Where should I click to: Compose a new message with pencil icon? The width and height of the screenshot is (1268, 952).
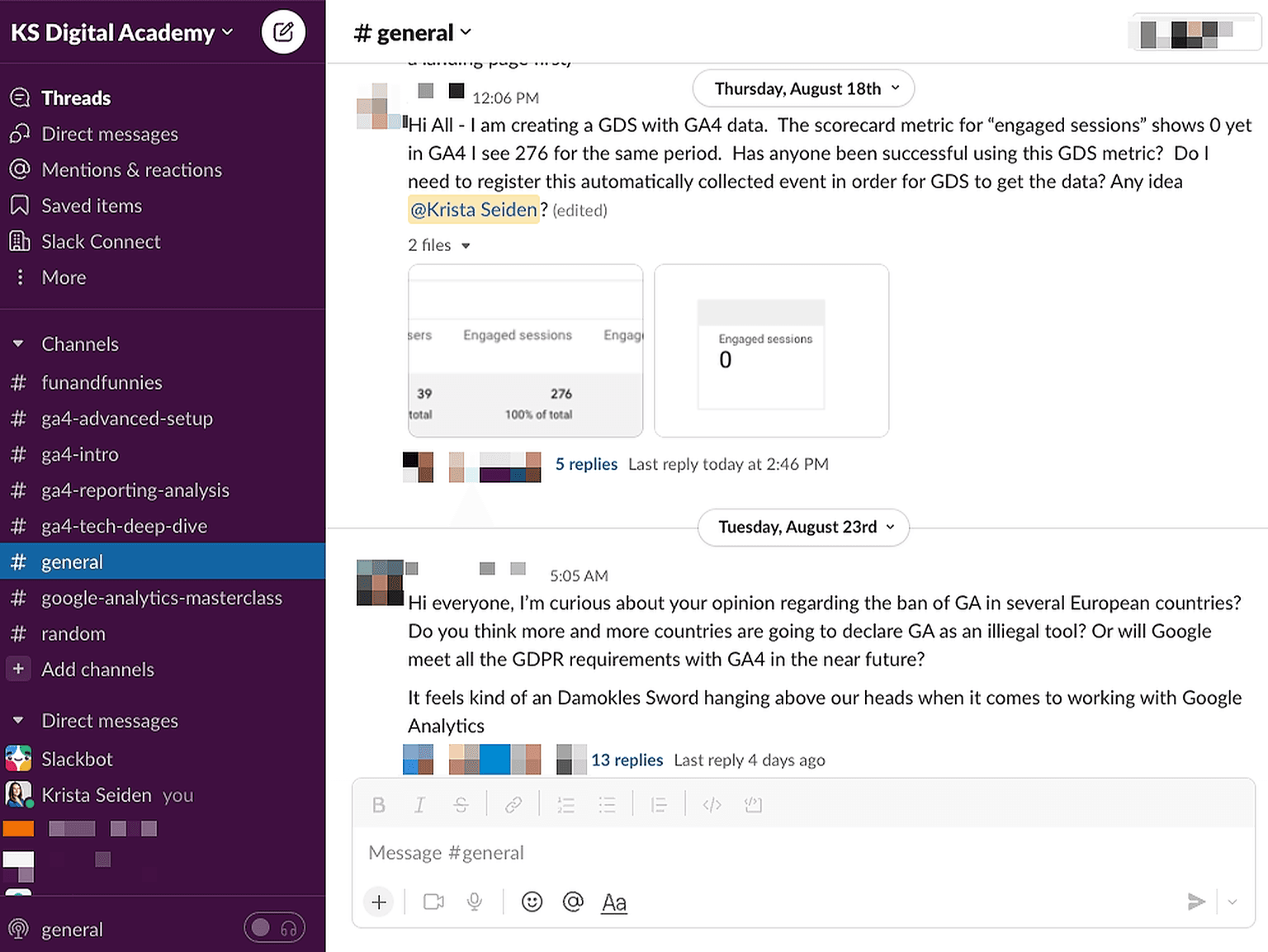(x=283, y=32)
